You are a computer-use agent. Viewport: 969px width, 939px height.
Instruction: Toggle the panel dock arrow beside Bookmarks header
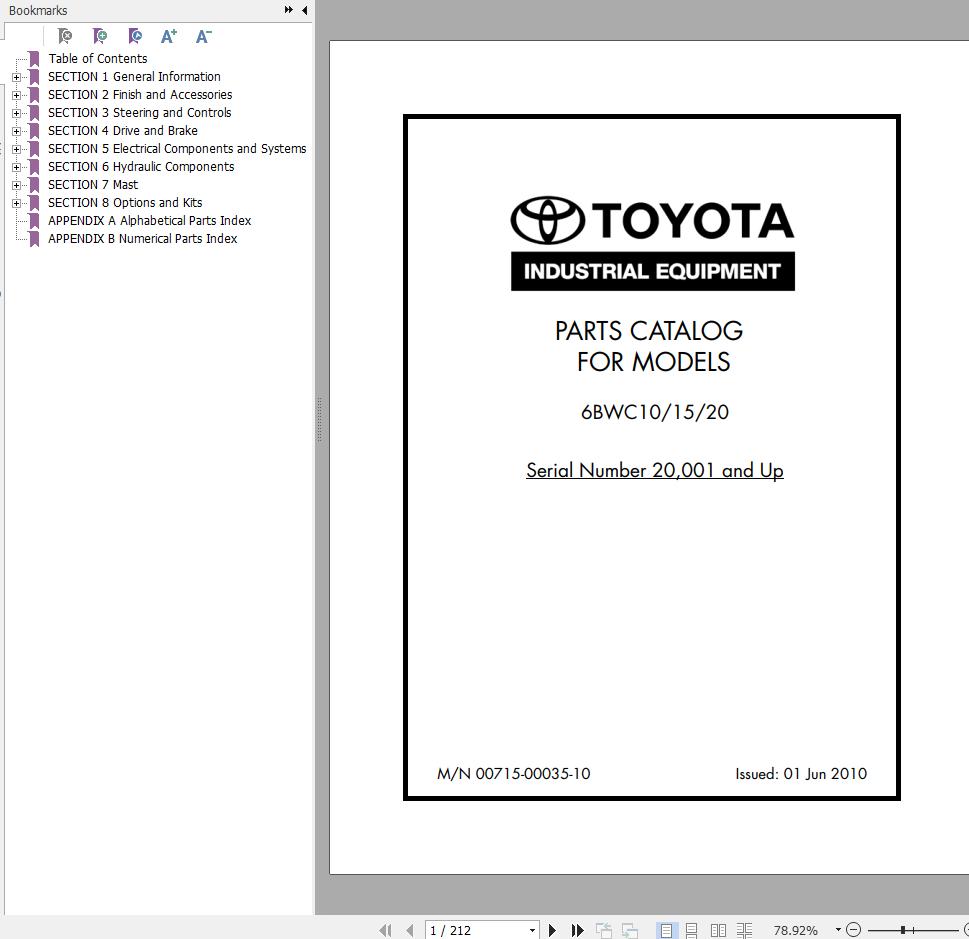pos(305,10)
